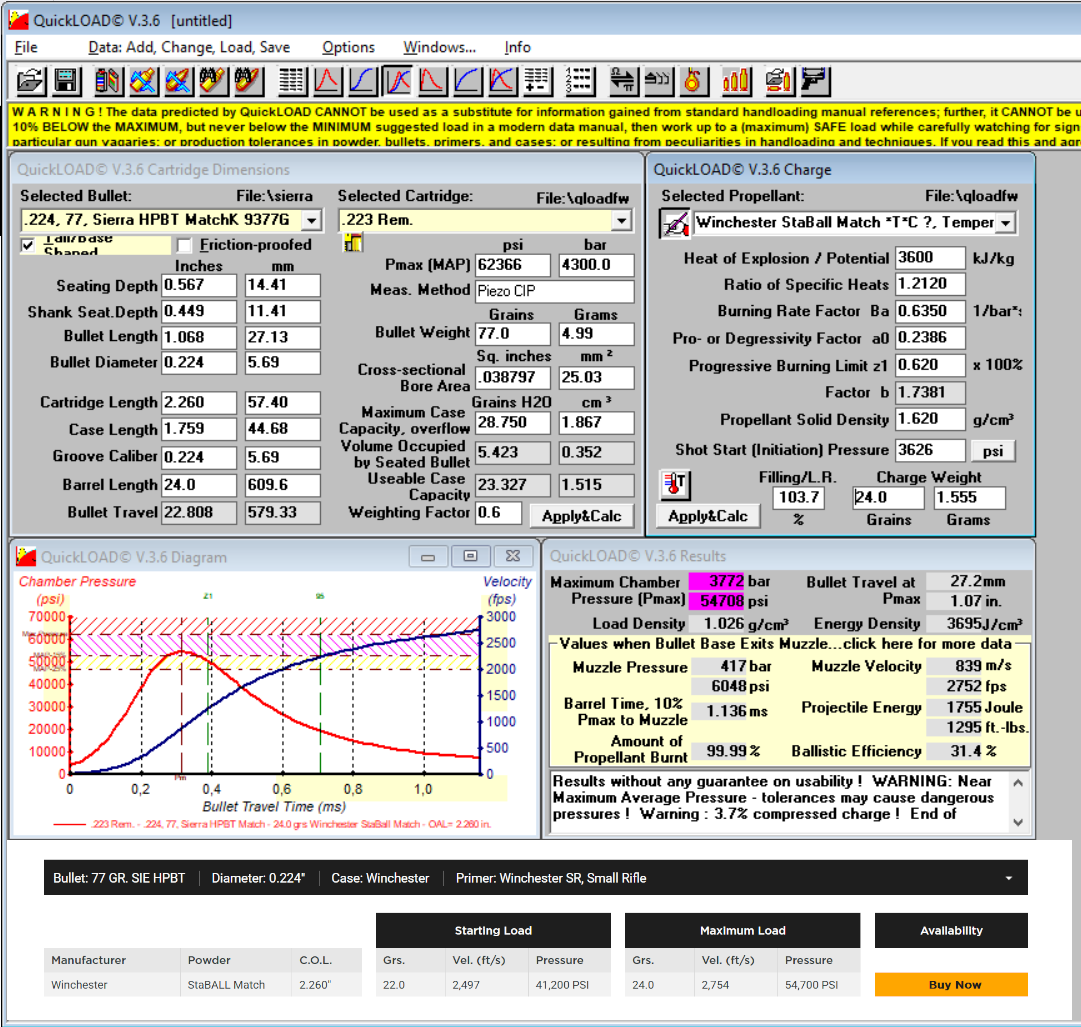Click the small yellow icon below Selected Cartridge
Viewport: 1081px width, 1027px height.
pyautogui.click(x=353, y=243)
